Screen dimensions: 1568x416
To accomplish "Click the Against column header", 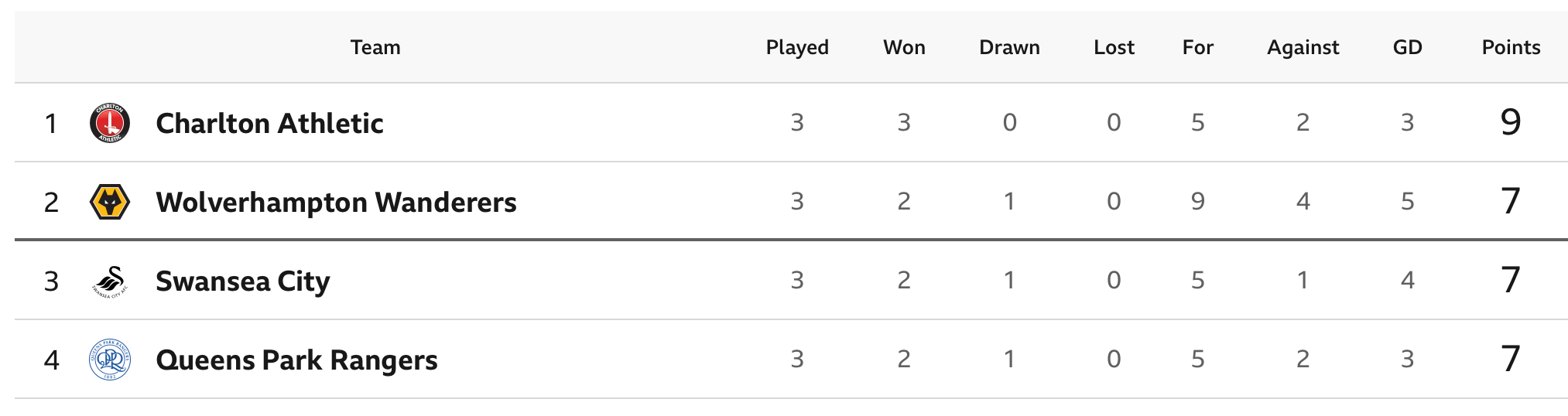I will coord(1303,47).
